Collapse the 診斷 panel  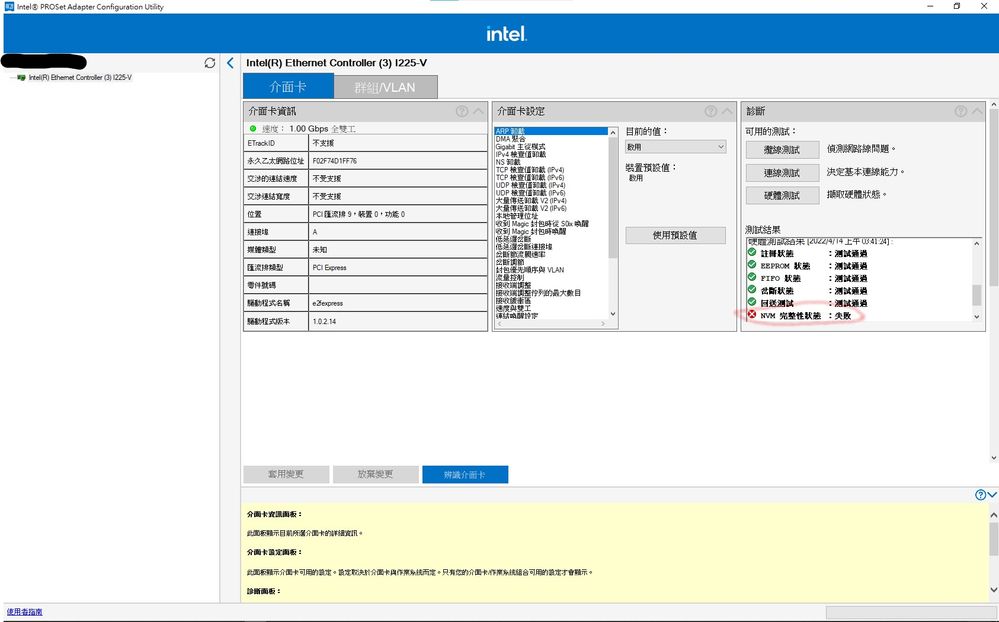pyautogui.click(x=977, y=111)
